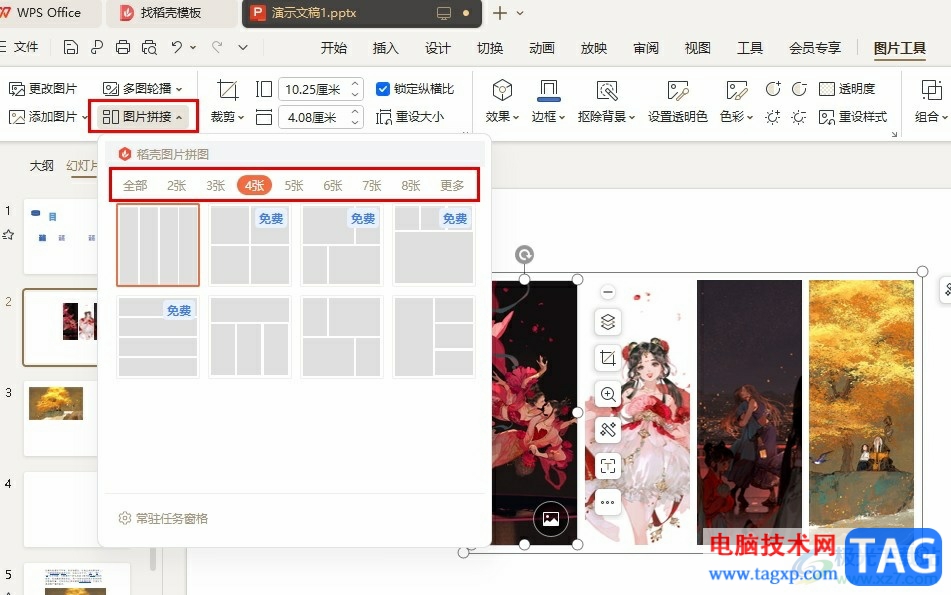Click the crop icon in floating image toolbar
The height and width of the screenshot is (595, 951).
click(x=608, y=358)
